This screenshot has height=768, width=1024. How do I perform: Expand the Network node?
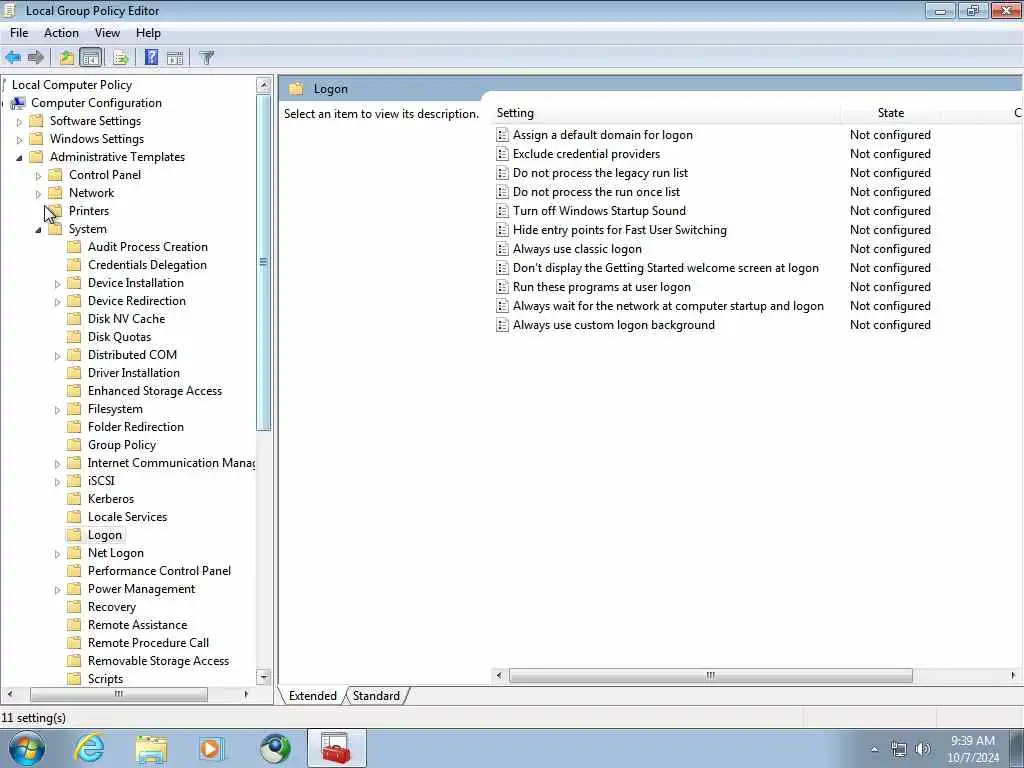coord(38,194)
